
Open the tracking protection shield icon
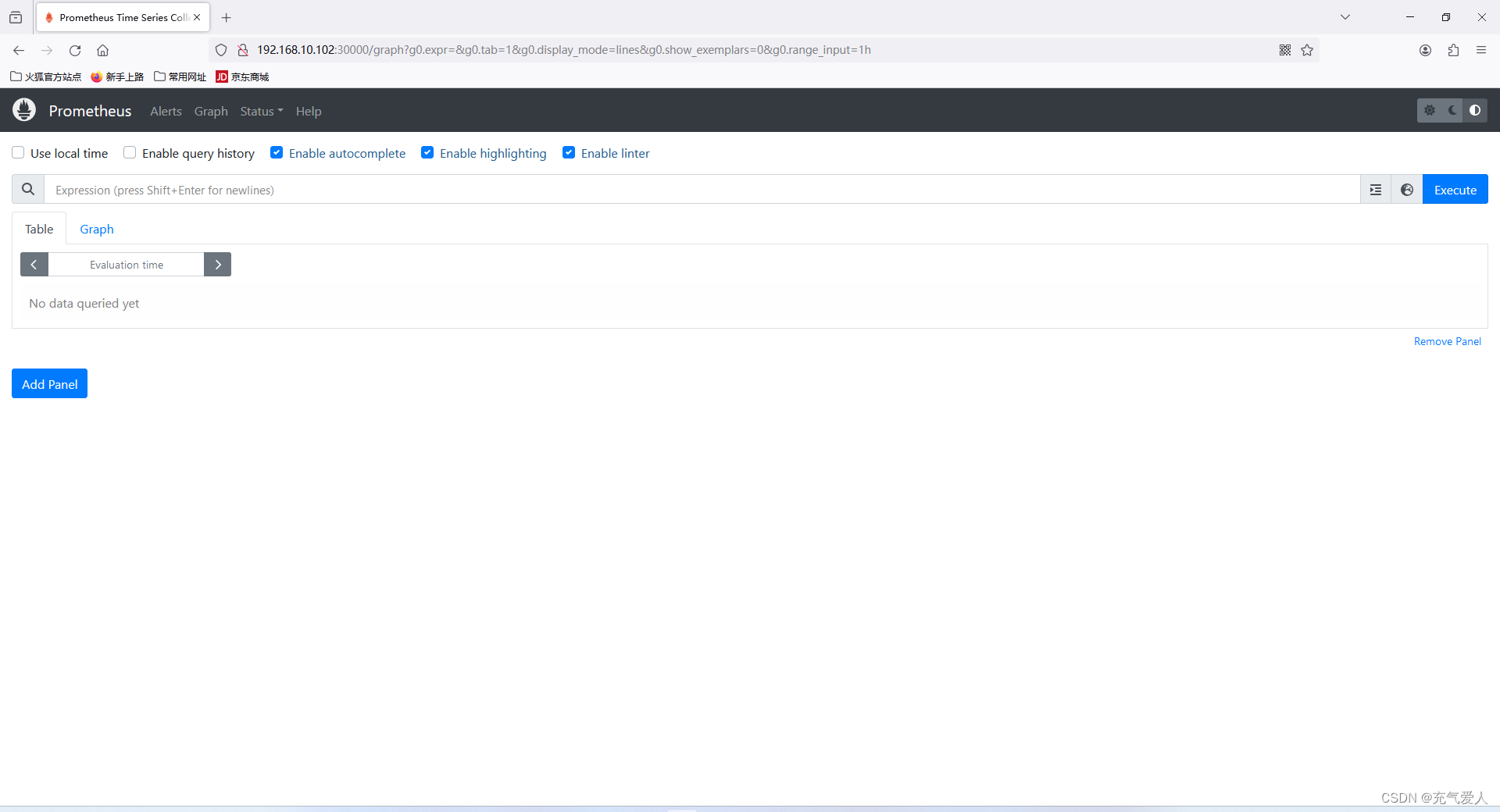tap(221, 50)
